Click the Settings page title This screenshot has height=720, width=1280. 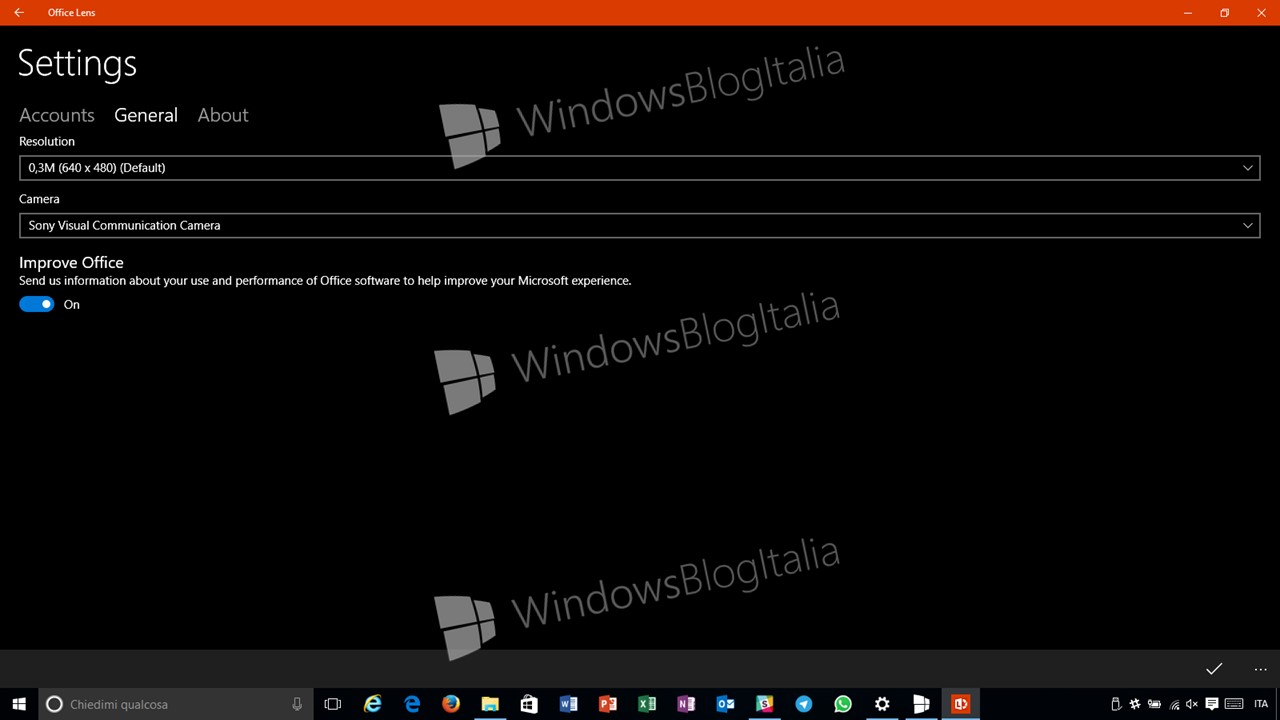(x=77, y=63)
